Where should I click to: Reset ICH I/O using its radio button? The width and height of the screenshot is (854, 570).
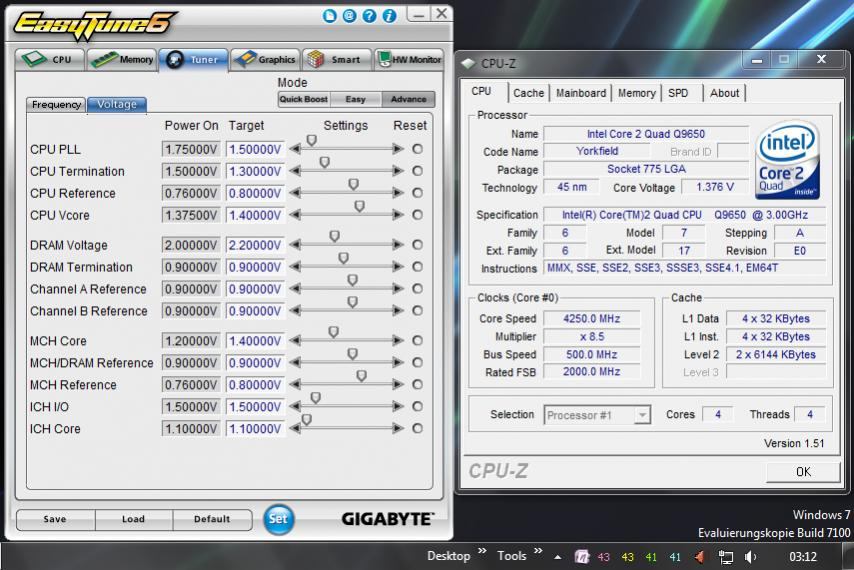[x=417, y=407]
